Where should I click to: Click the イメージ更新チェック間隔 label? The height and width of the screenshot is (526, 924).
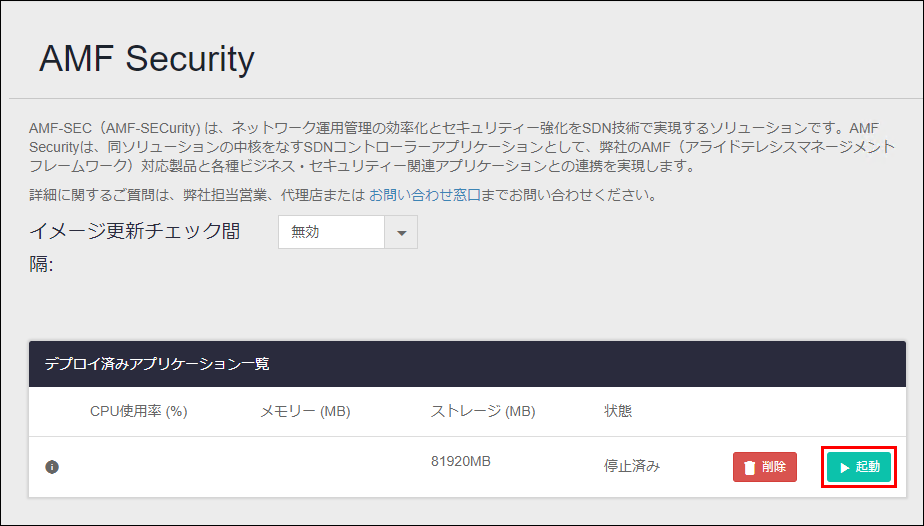[134, 247]
